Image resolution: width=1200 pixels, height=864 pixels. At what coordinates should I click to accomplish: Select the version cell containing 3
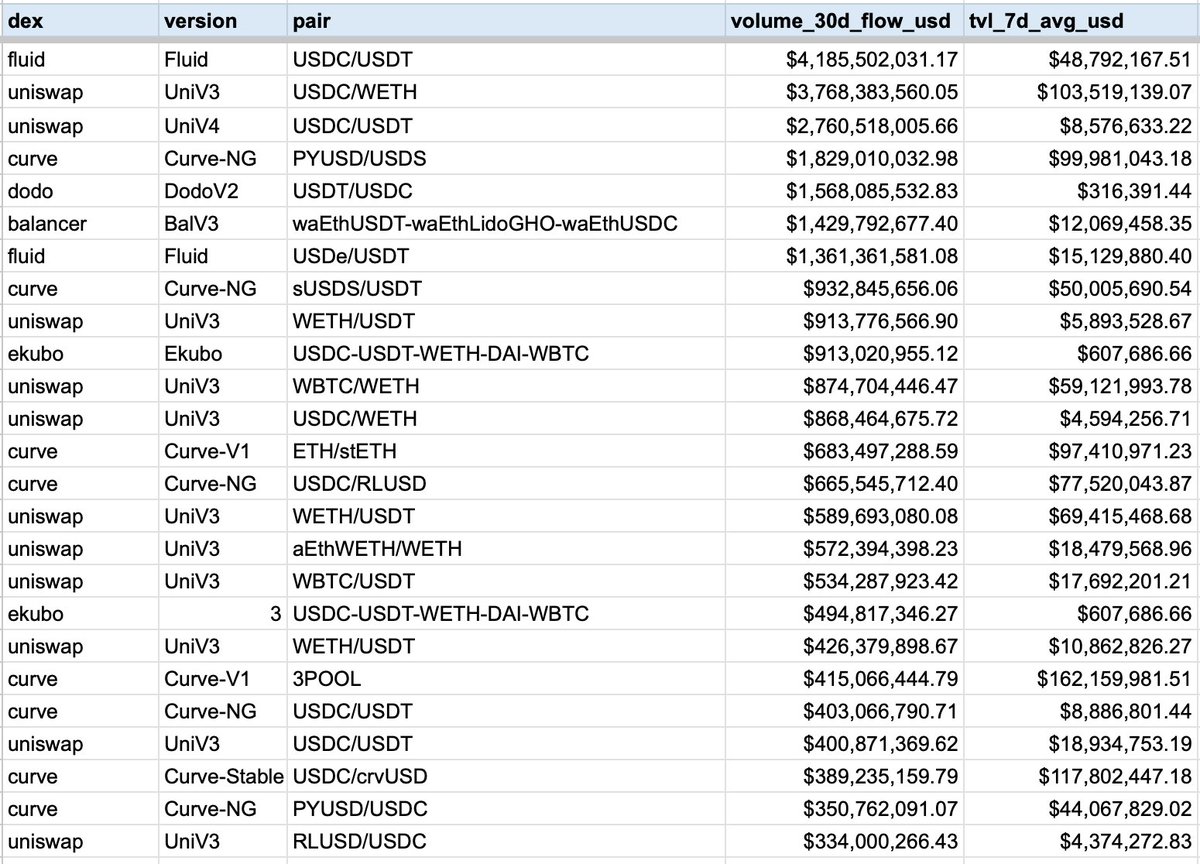click(x=223, y=613)
